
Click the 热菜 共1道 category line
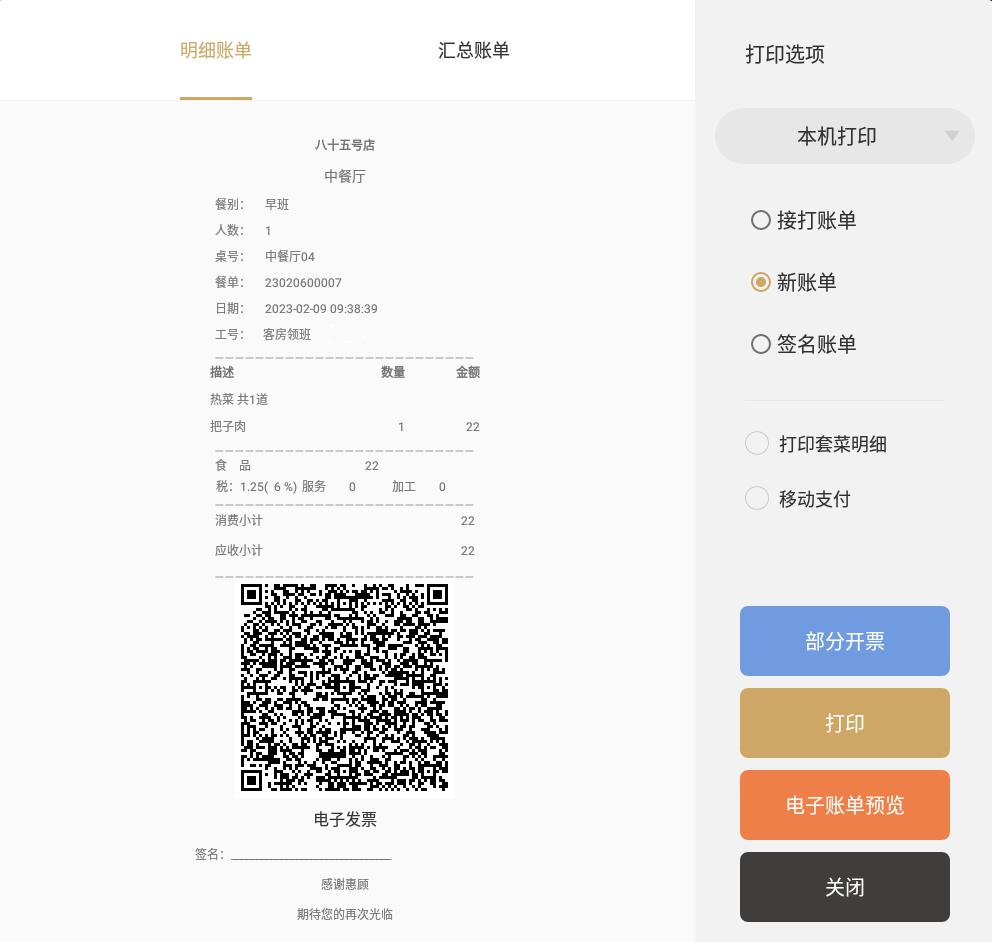coord(239,399)
